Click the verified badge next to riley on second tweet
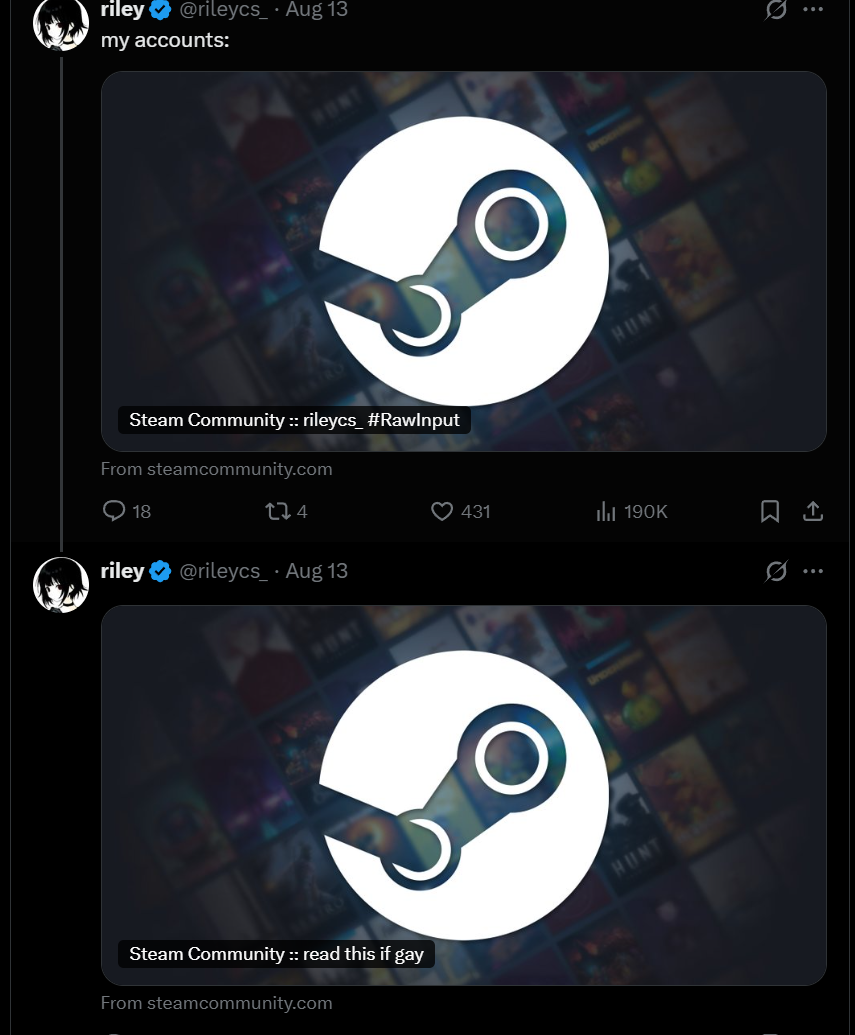The image size is (855, 1035). click(160, 571)
